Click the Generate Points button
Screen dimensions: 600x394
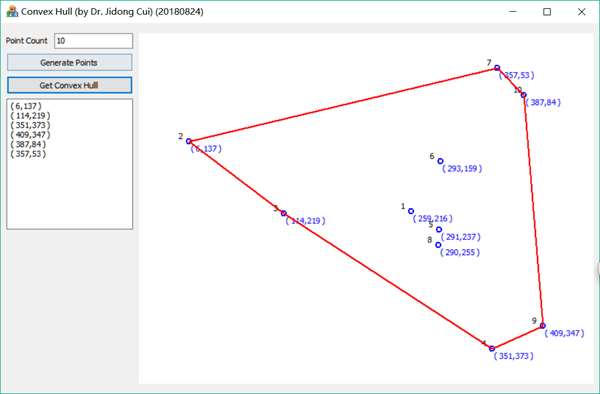pyautogui.click(x=69, y=62)
